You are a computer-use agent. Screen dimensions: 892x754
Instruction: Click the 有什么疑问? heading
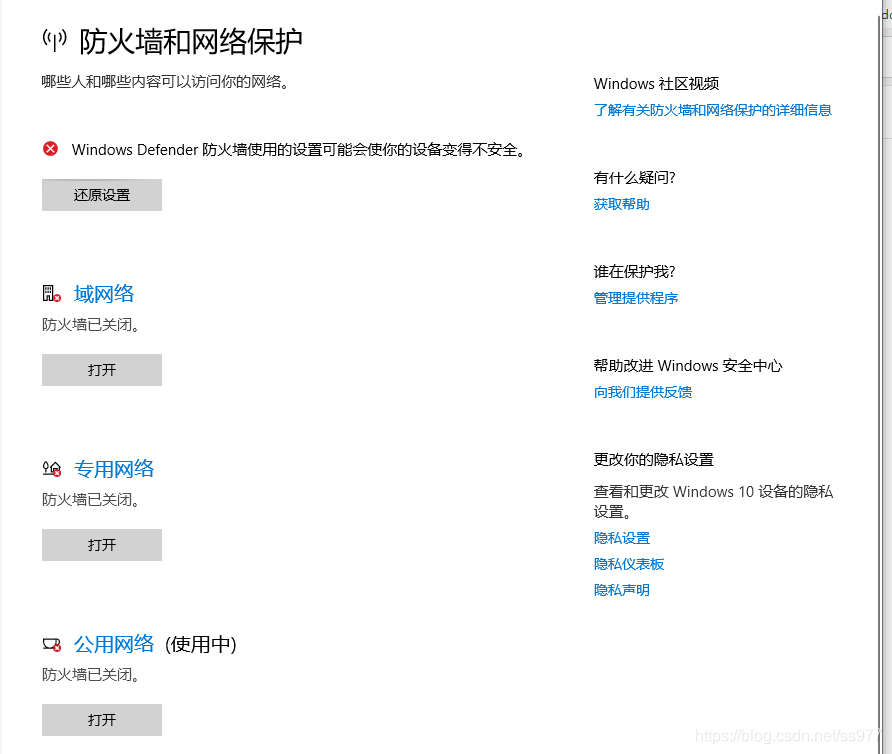tap(634, 178)
